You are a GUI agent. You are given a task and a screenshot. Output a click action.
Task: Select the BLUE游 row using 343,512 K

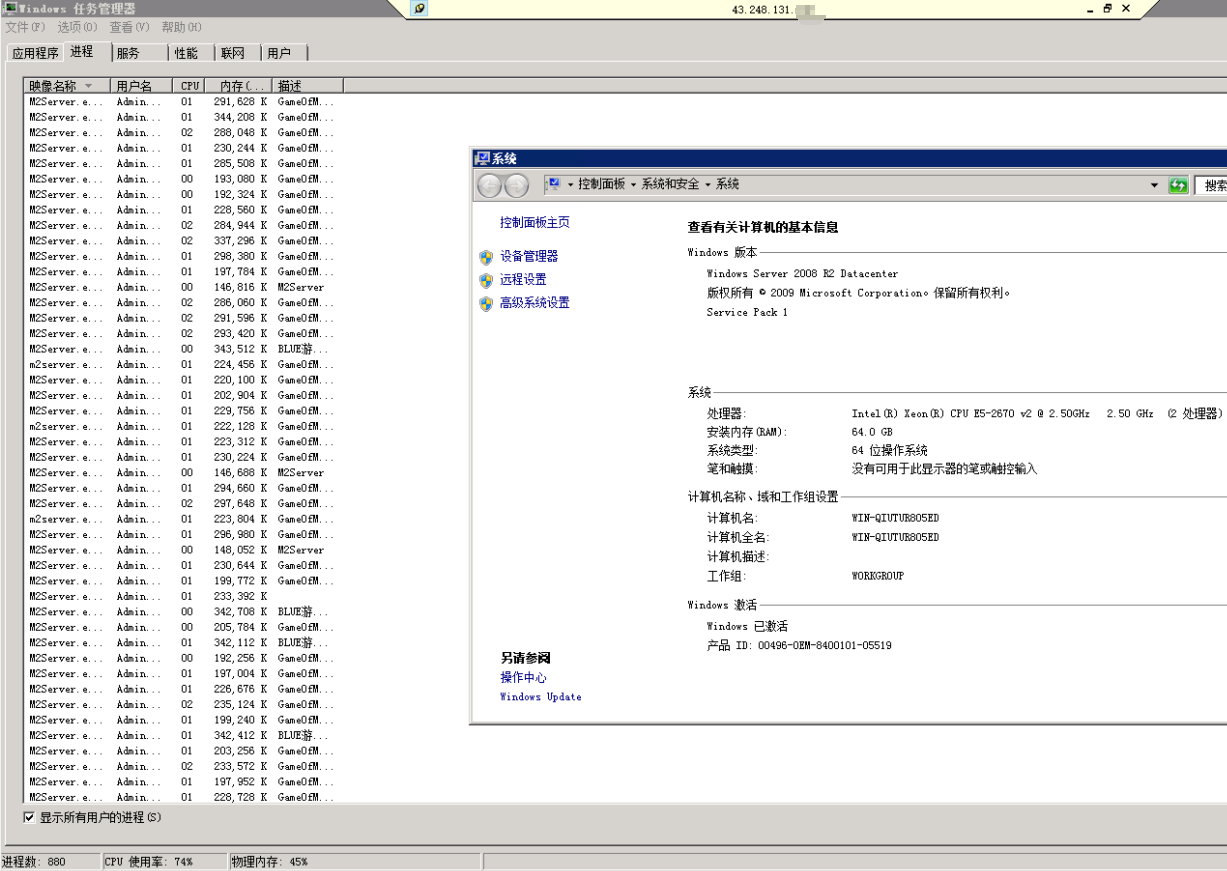[x=183, y=349]
